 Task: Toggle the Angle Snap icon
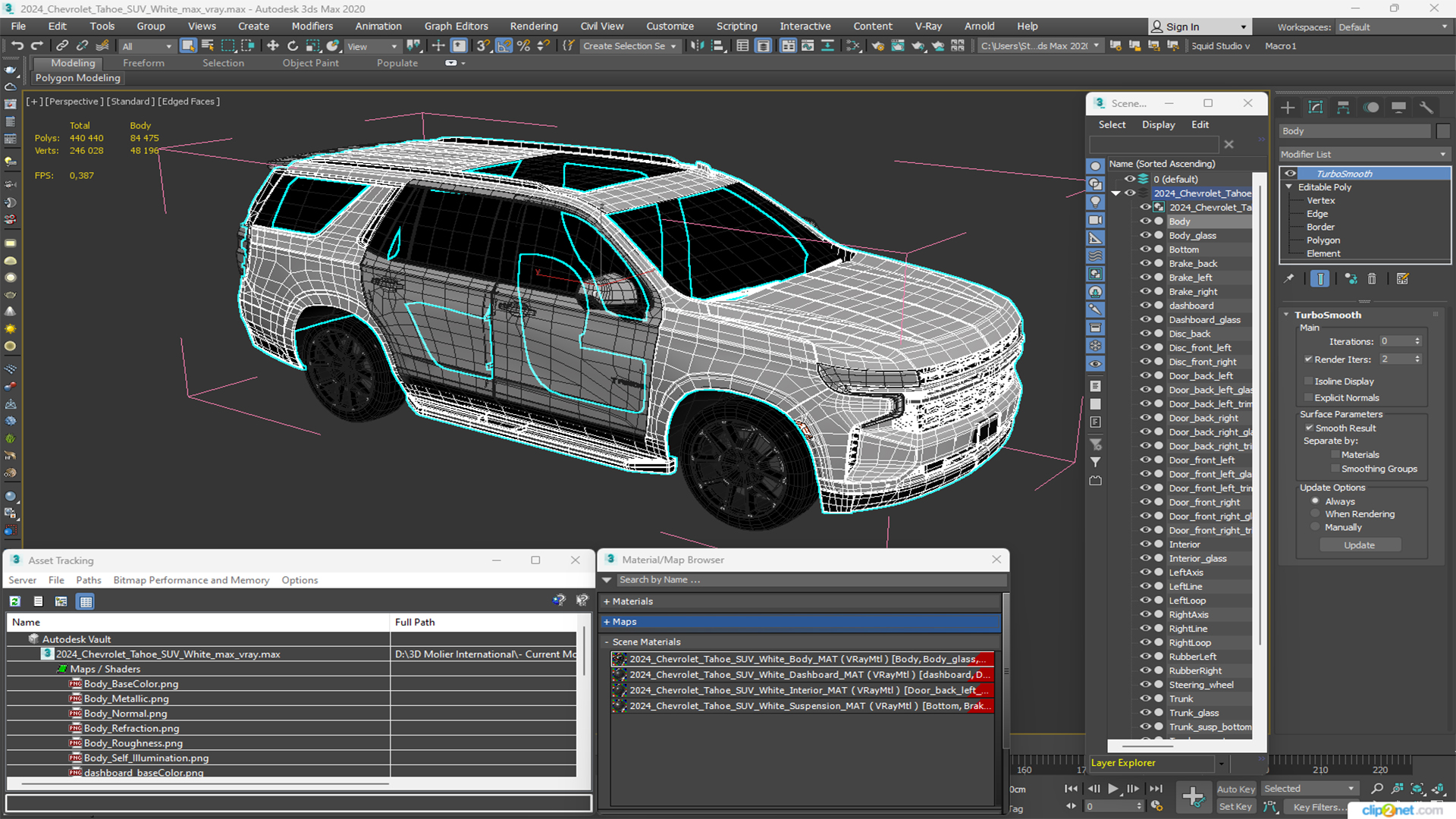coord(504,46)
